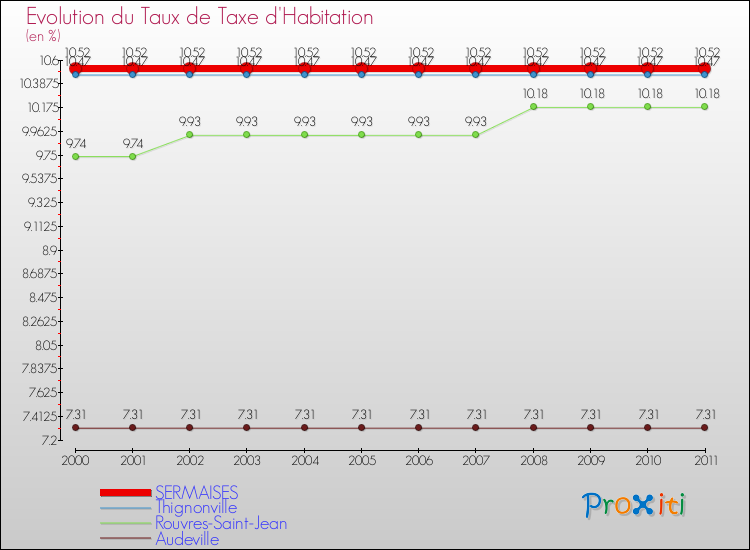Click the SERMAISES legend label
750x550 pixels.
click(x=197, y=492)
